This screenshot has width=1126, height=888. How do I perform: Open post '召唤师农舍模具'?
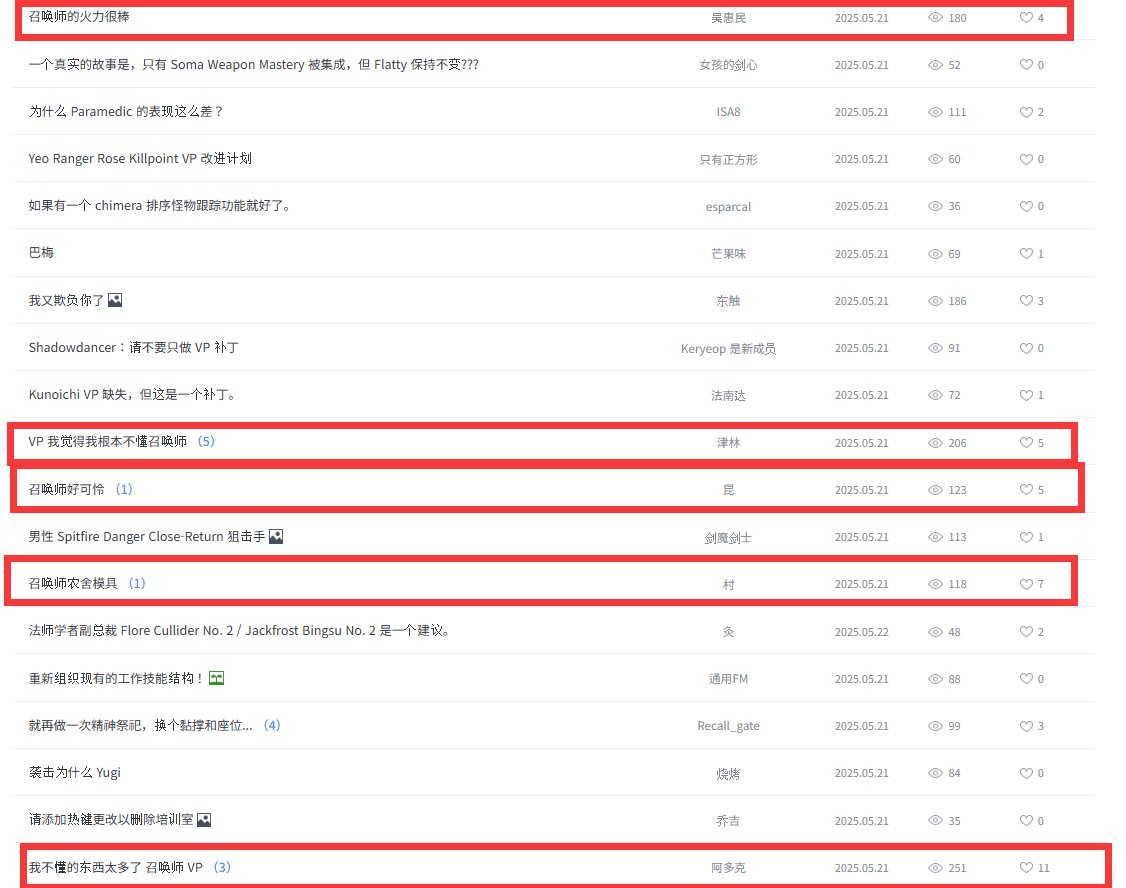pyautogui.click(x=73, y=583)
